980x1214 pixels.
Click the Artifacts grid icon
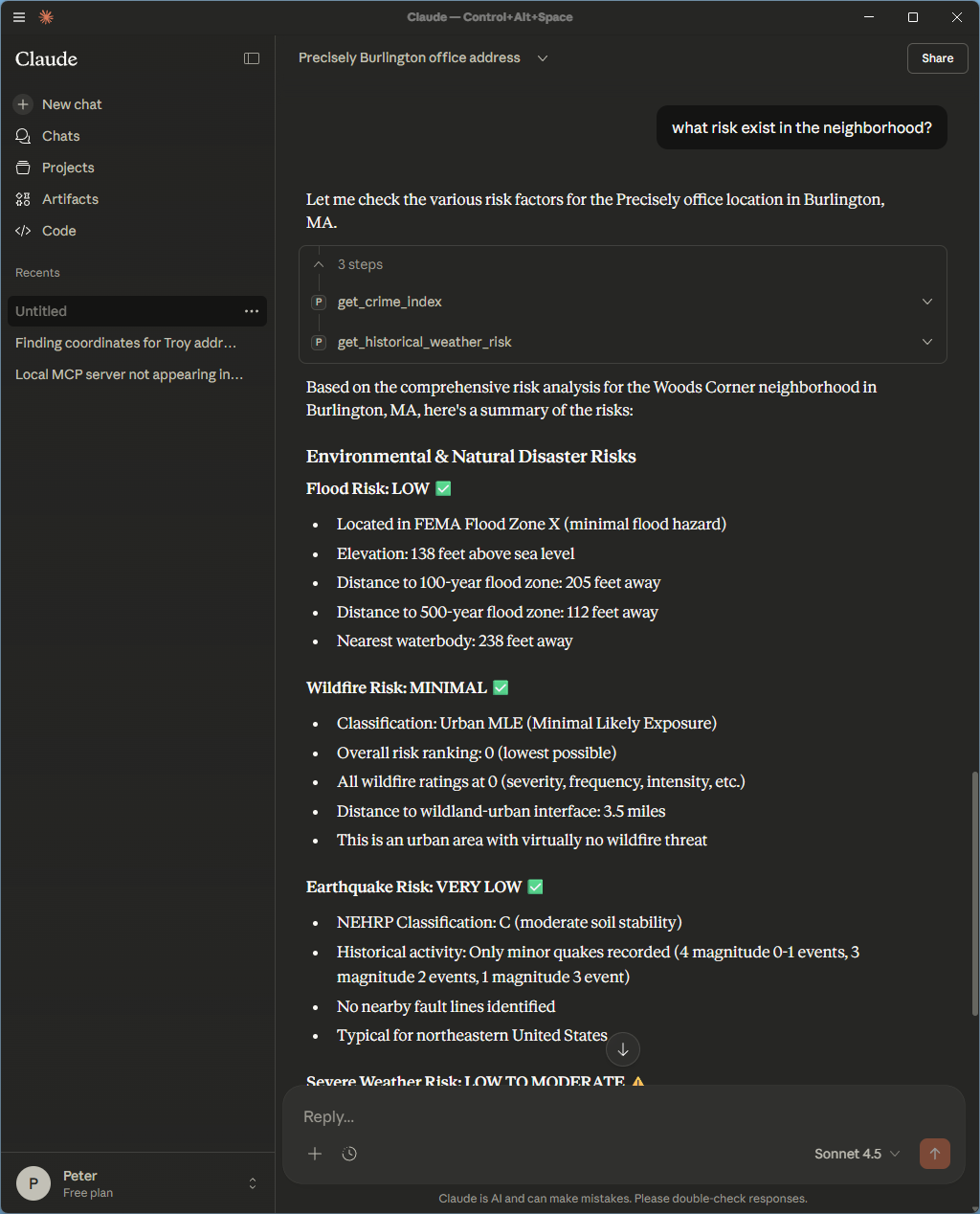[23, 199]
